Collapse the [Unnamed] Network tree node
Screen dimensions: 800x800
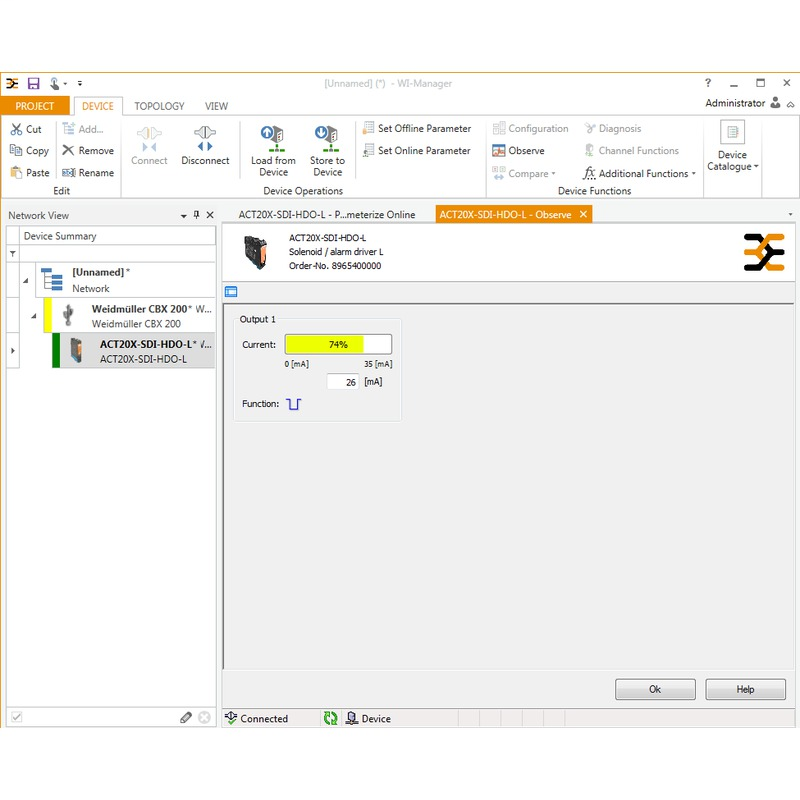(x=26, y=280)
